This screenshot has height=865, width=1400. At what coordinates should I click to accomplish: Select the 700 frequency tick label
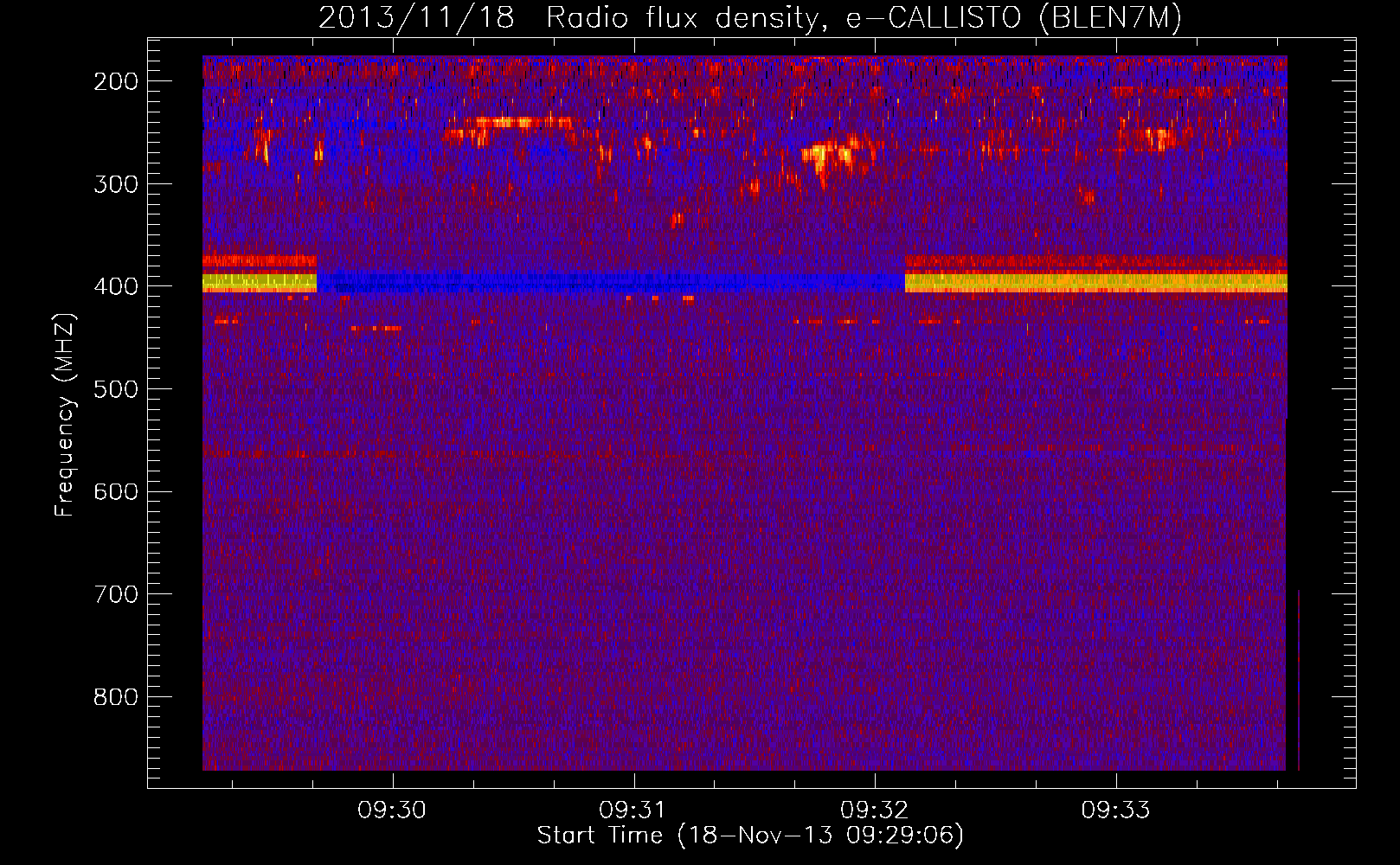[x=116, y=594]
